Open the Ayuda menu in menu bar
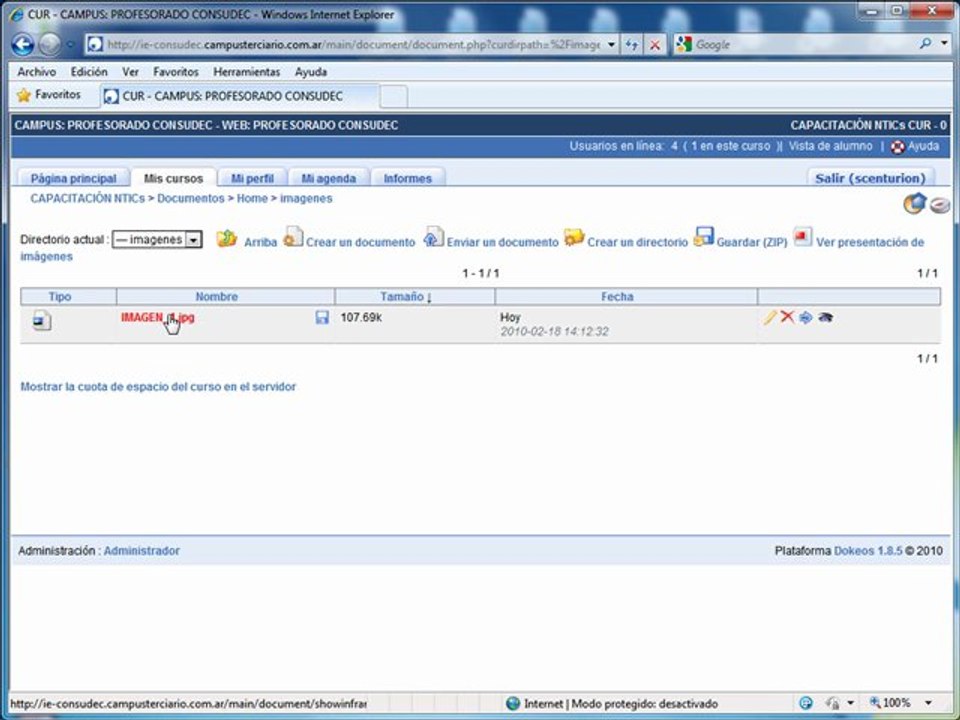This screenshot has width=960, height=720. pos(310,72)
